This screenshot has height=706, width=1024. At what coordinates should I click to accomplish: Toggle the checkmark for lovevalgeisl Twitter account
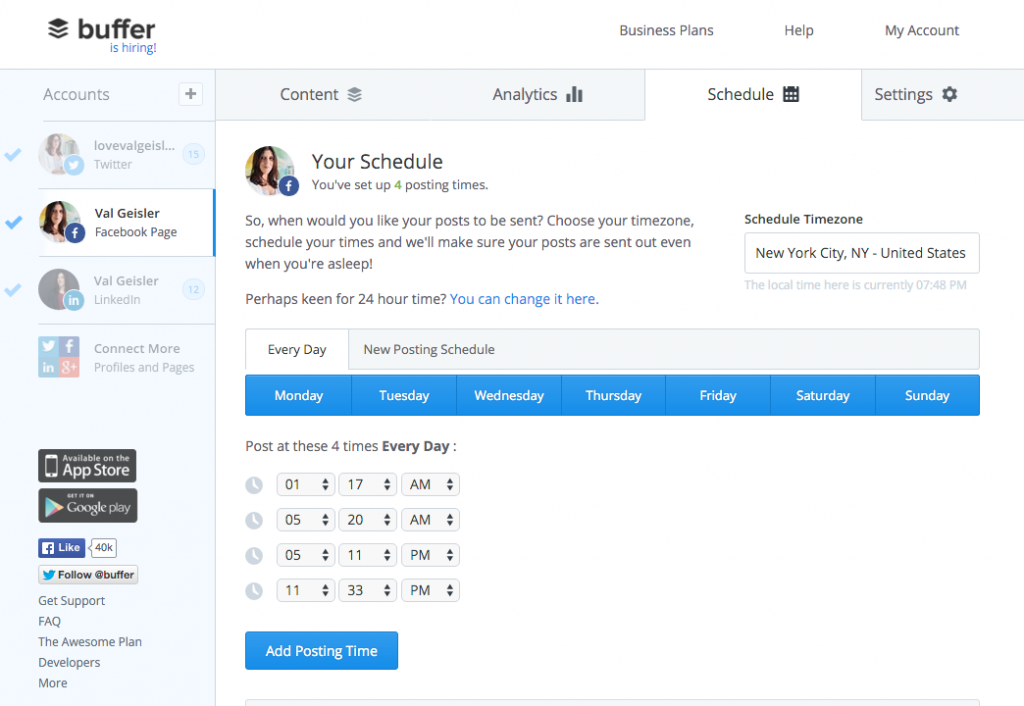pos(13,155)
